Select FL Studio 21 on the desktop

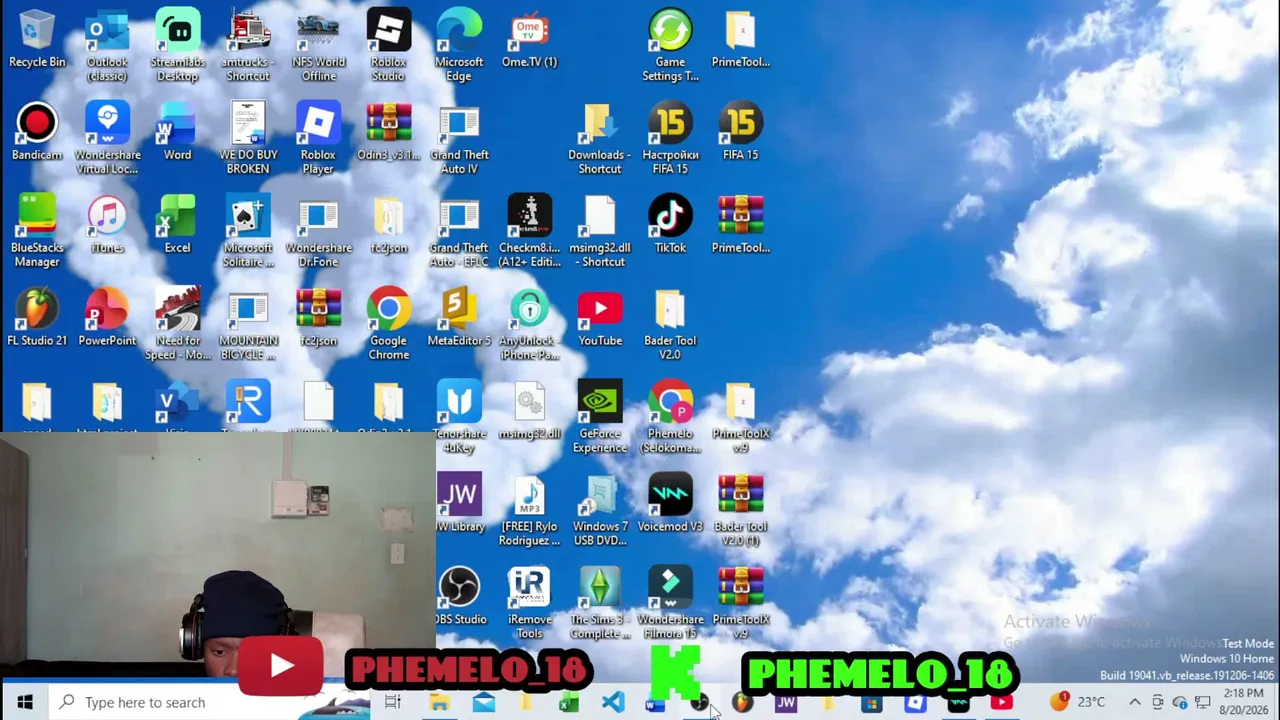tap(37, 319)
